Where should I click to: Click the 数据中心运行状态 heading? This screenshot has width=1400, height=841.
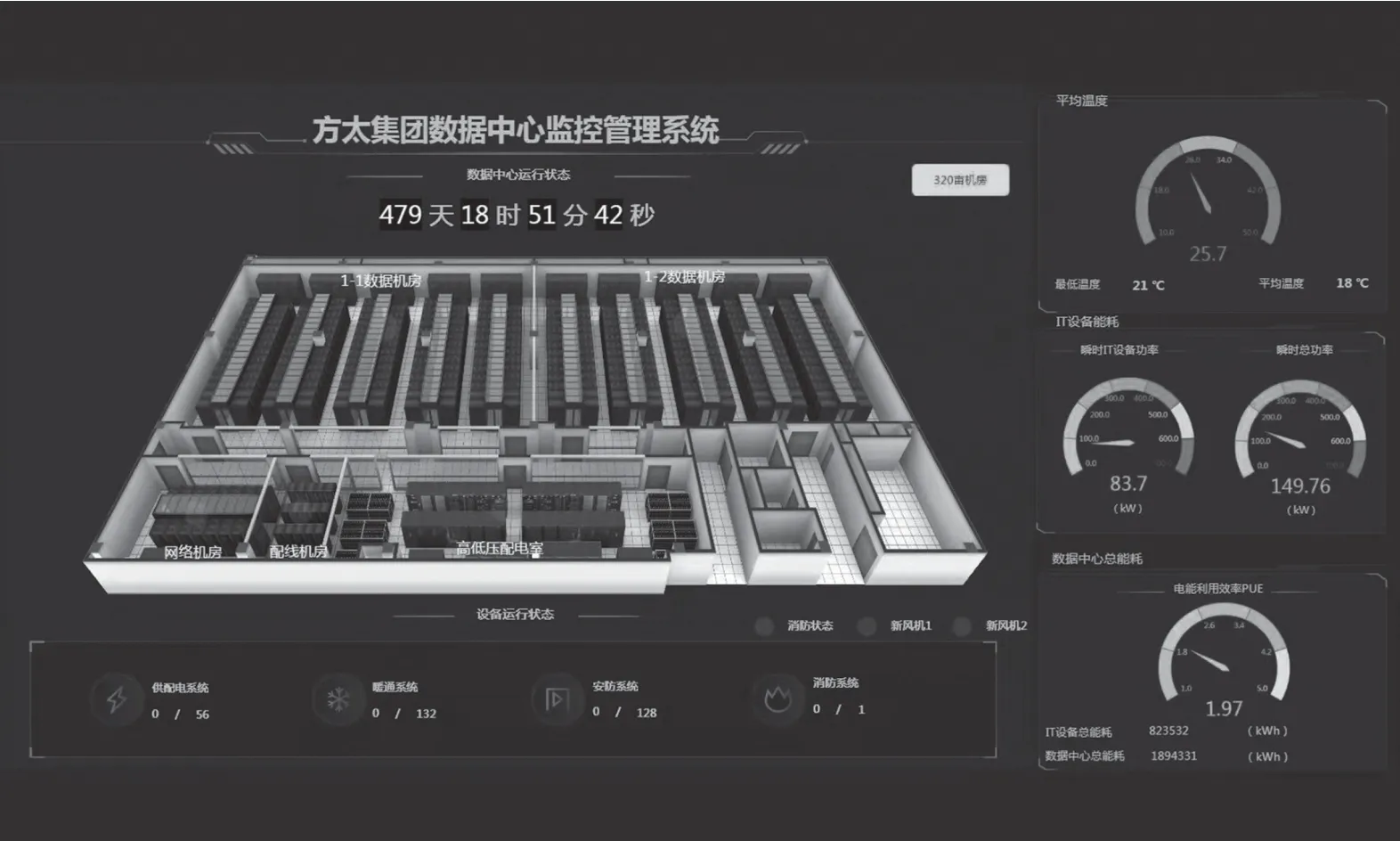(518, 175)
